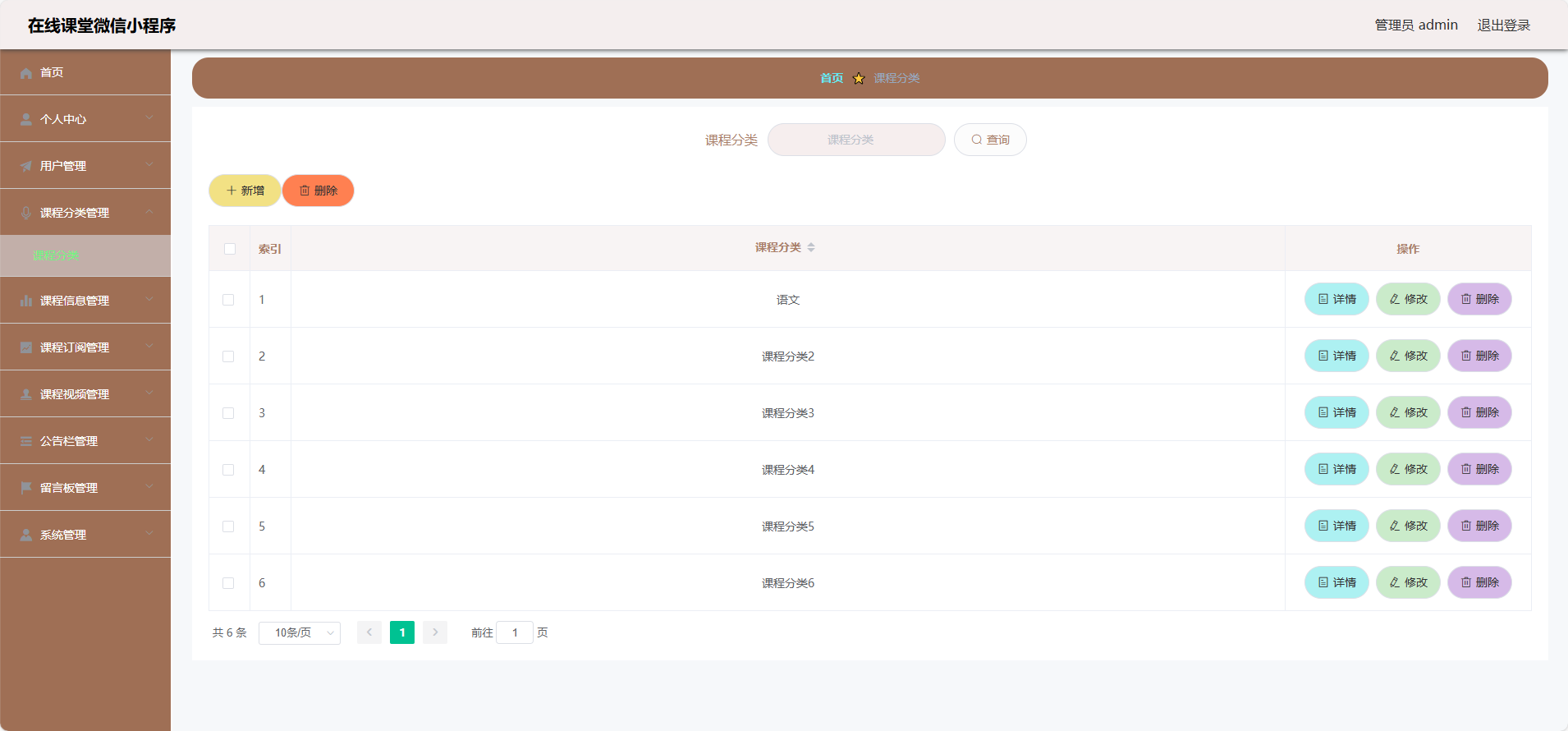Click the icon beside 课程订阅管理
Screen dimensions: 1568x731
tap(26, 348)
